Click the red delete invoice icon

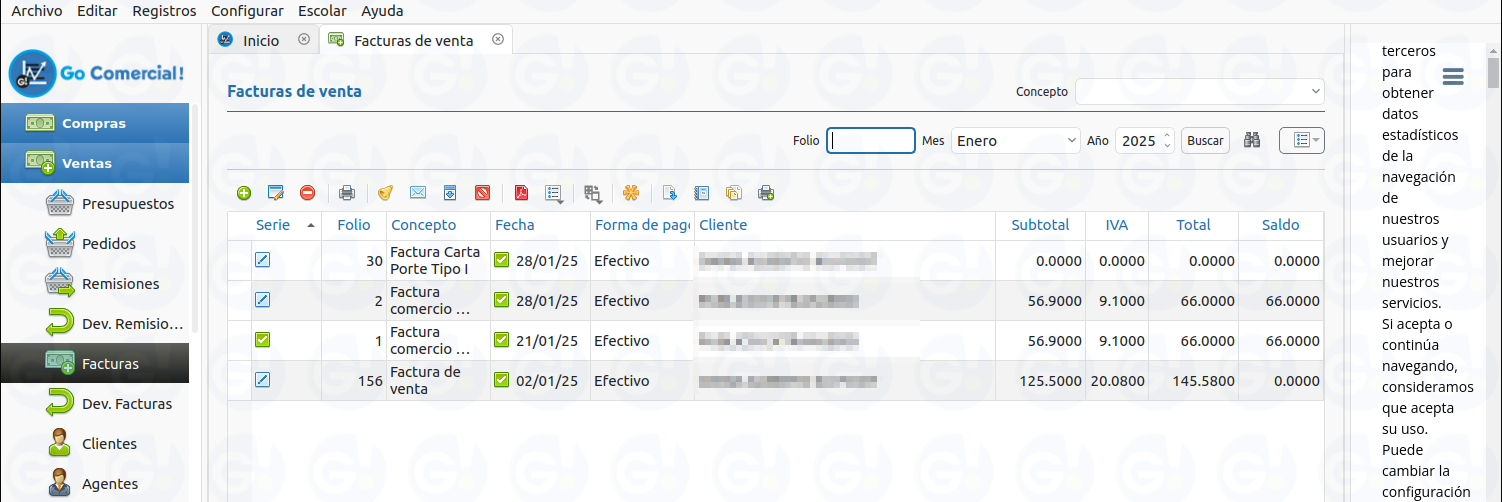307,193
